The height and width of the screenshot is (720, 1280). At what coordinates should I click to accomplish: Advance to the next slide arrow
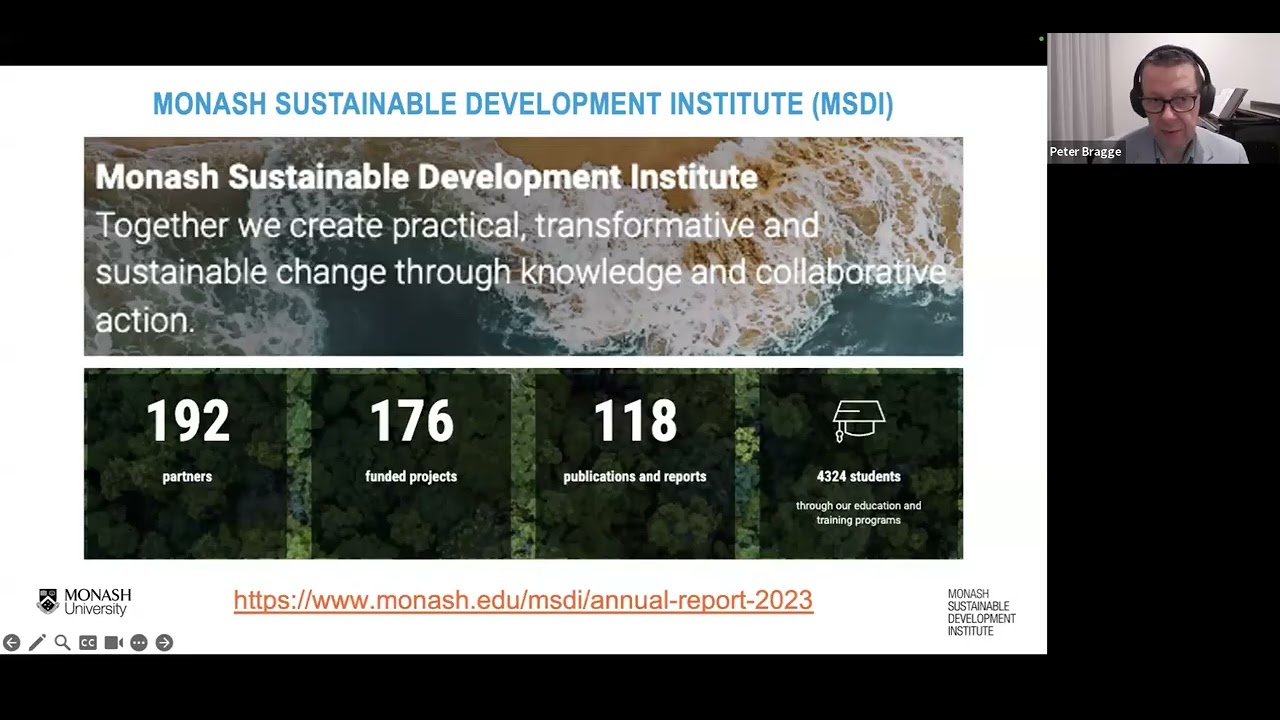pos(164,643)
